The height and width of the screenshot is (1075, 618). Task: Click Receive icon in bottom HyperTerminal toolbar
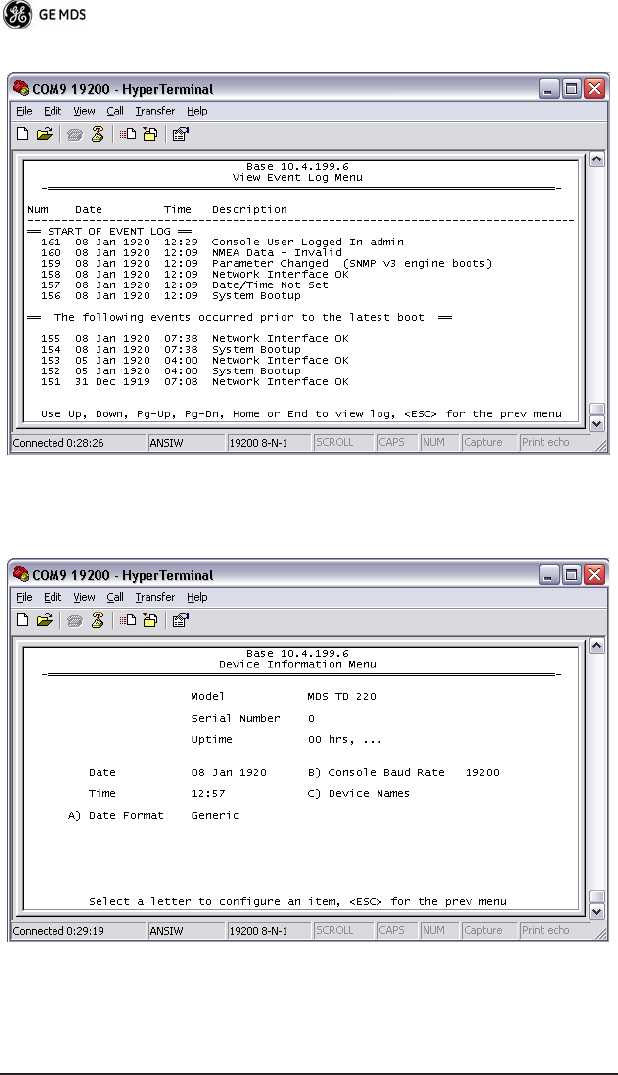coord(150,620)
